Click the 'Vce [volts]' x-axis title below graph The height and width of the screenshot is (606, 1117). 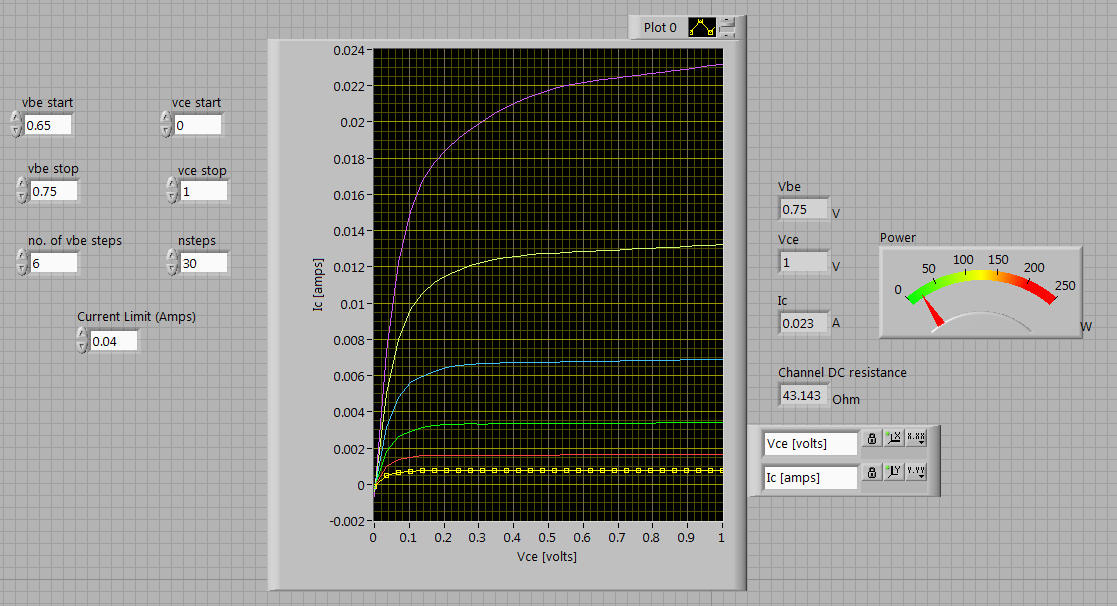pyautogui.click(x=547, y=556)
